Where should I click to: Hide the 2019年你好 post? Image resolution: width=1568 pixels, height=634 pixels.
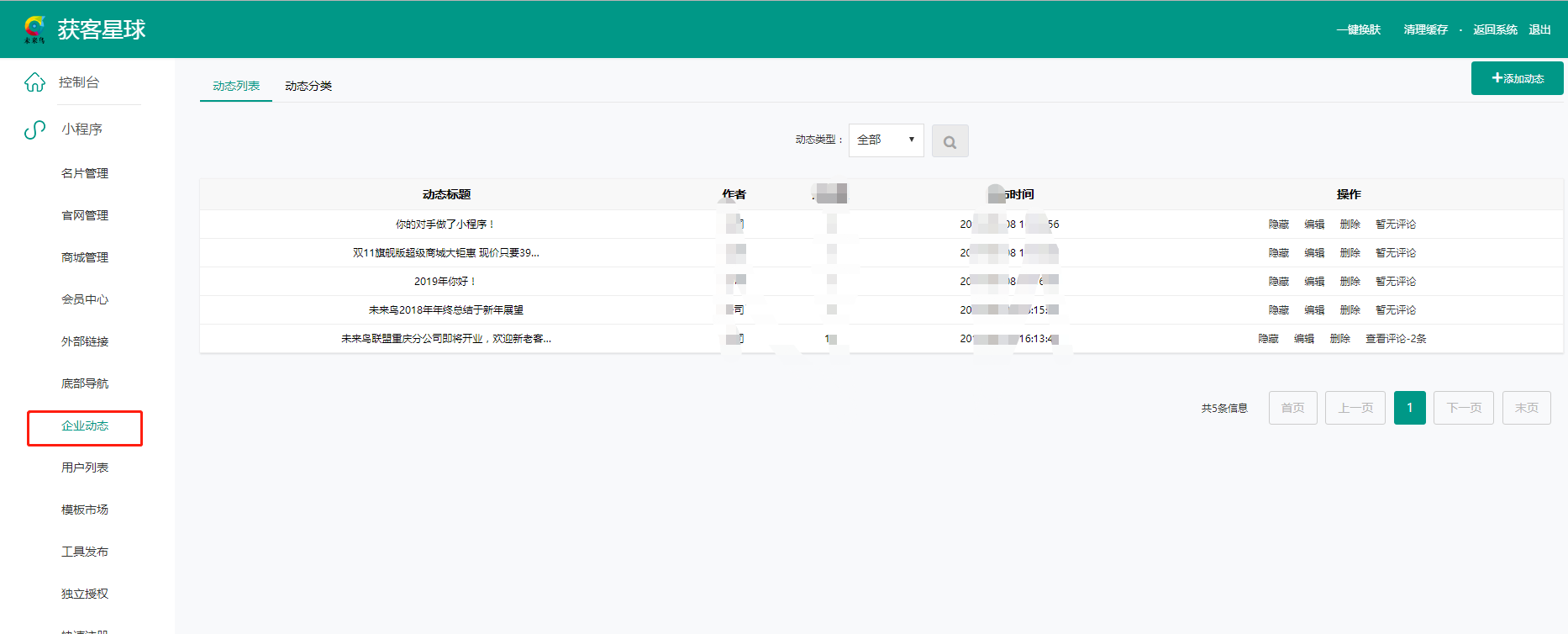[x=1278, y=282]
